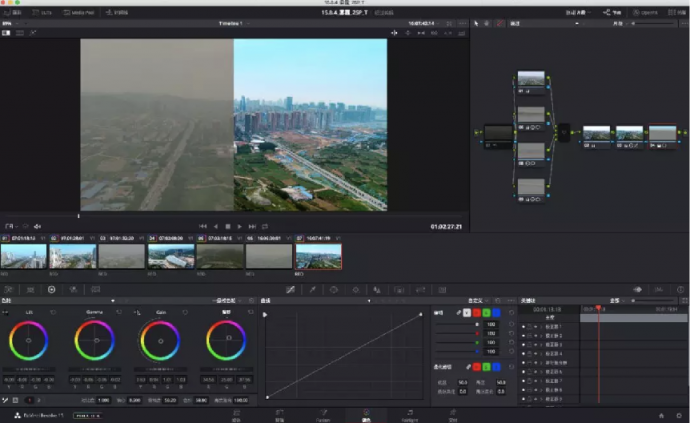Open the Timeline 1 name dropdown

(234, 23)
